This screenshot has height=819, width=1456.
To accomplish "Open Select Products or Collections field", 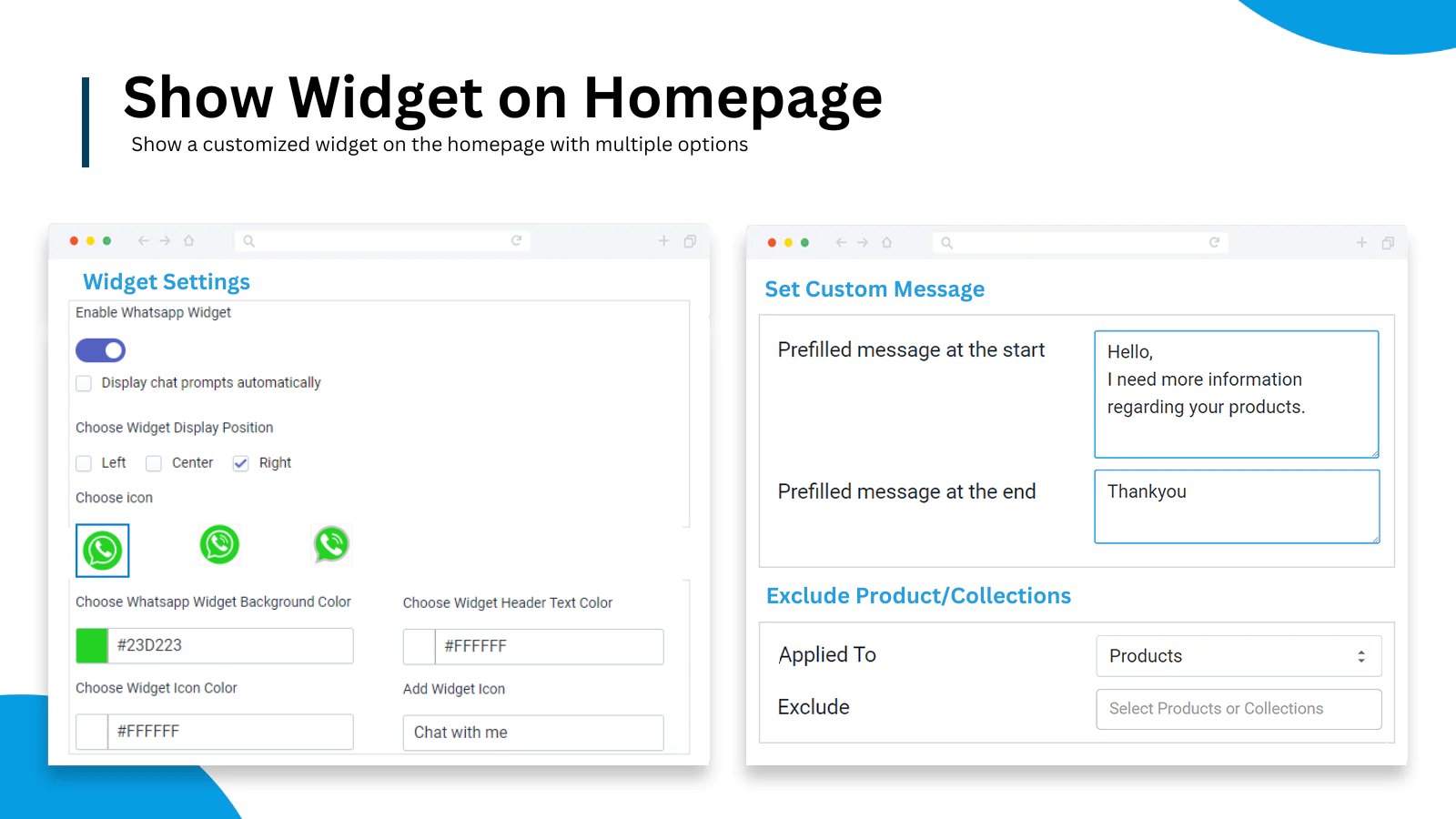I will click(x=1238, y=709).
